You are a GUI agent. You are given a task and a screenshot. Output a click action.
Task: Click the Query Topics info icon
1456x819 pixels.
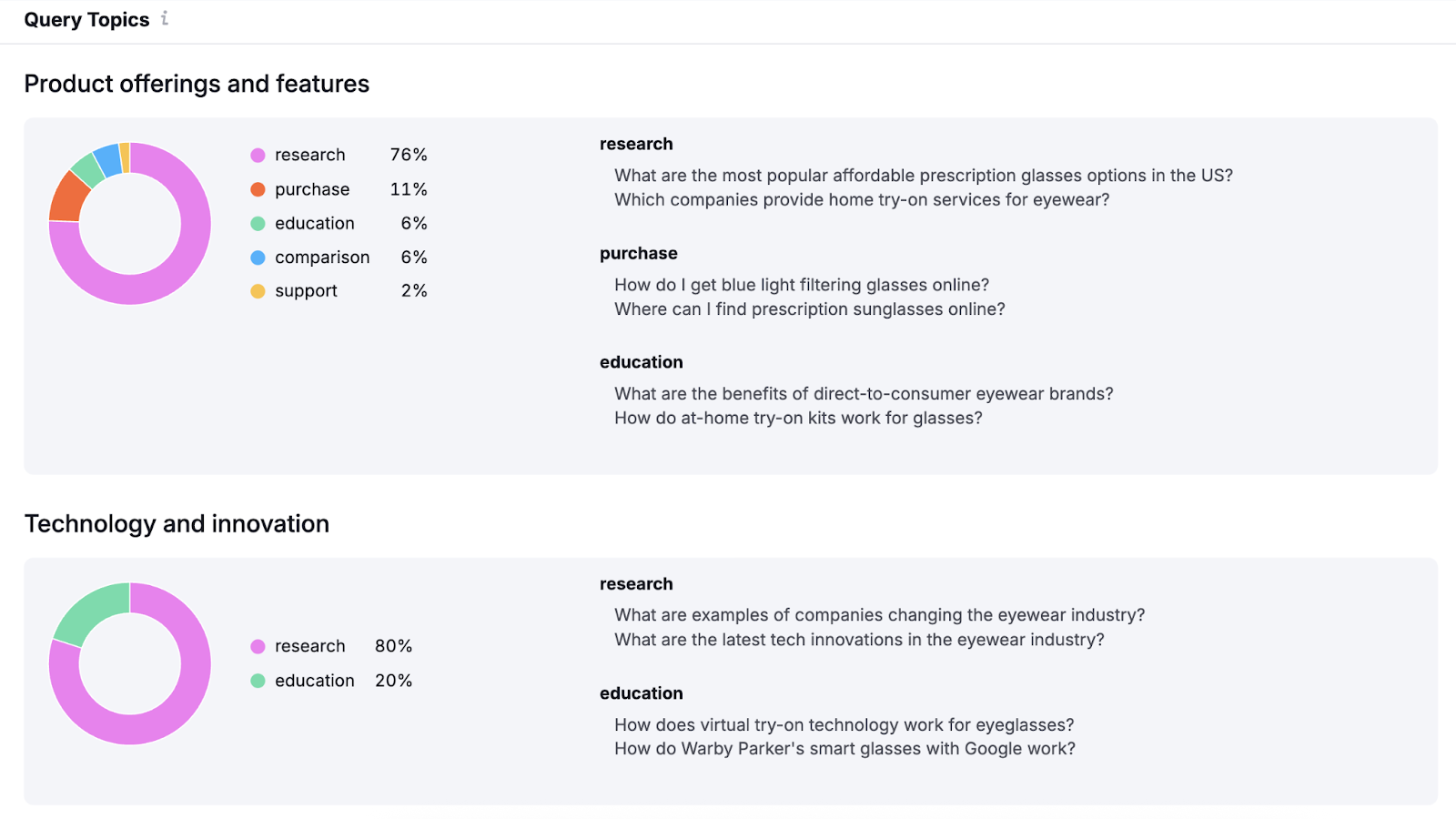(165, 18)
